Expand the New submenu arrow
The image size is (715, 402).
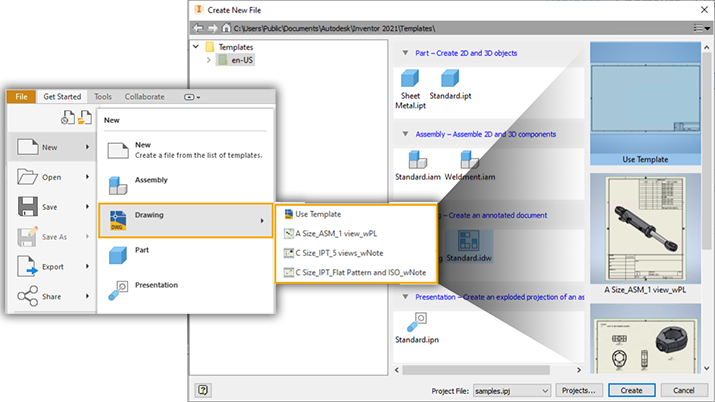87,147
